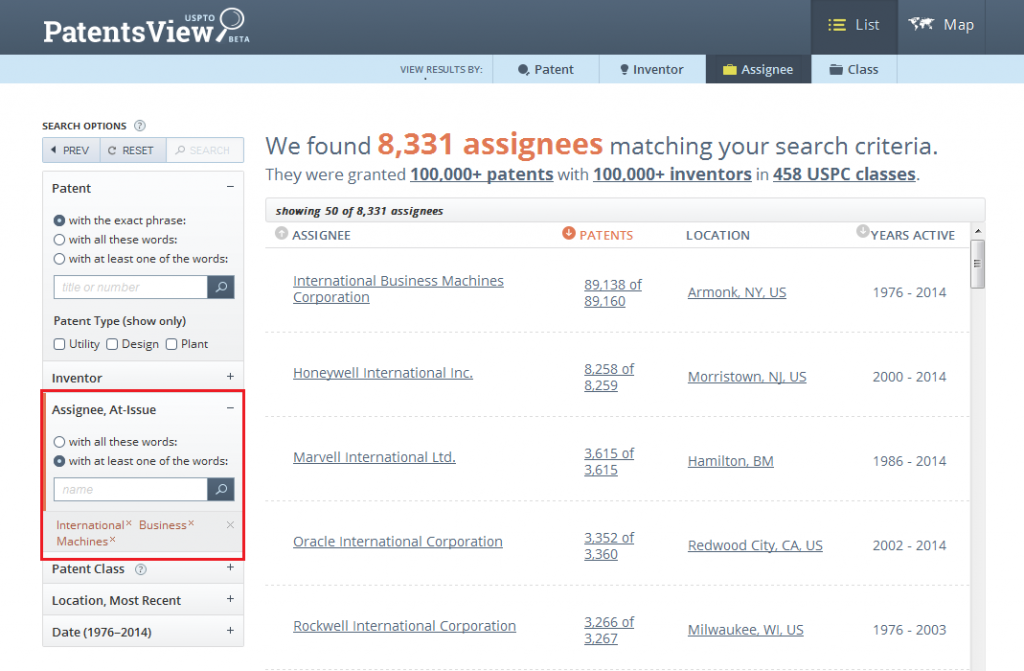The width and height of the screenshot is (1024, 671).
Task: Select Assignee 'with all these words' radio
Action: (59, 442)
